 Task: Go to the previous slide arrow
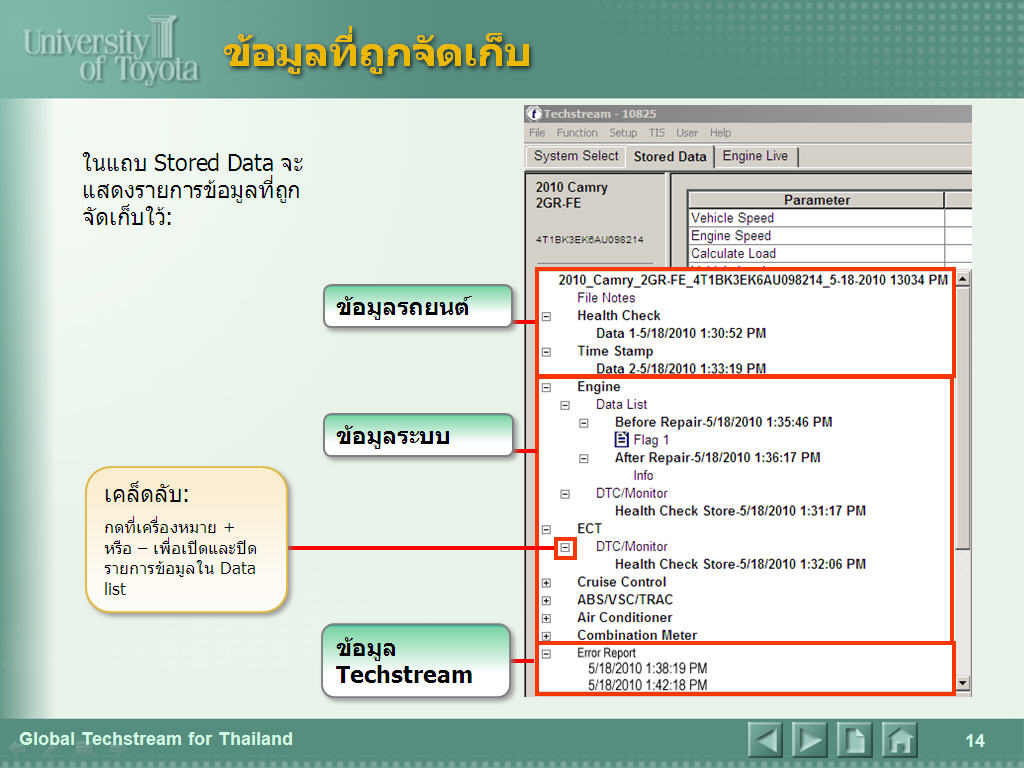coord(765,740)
